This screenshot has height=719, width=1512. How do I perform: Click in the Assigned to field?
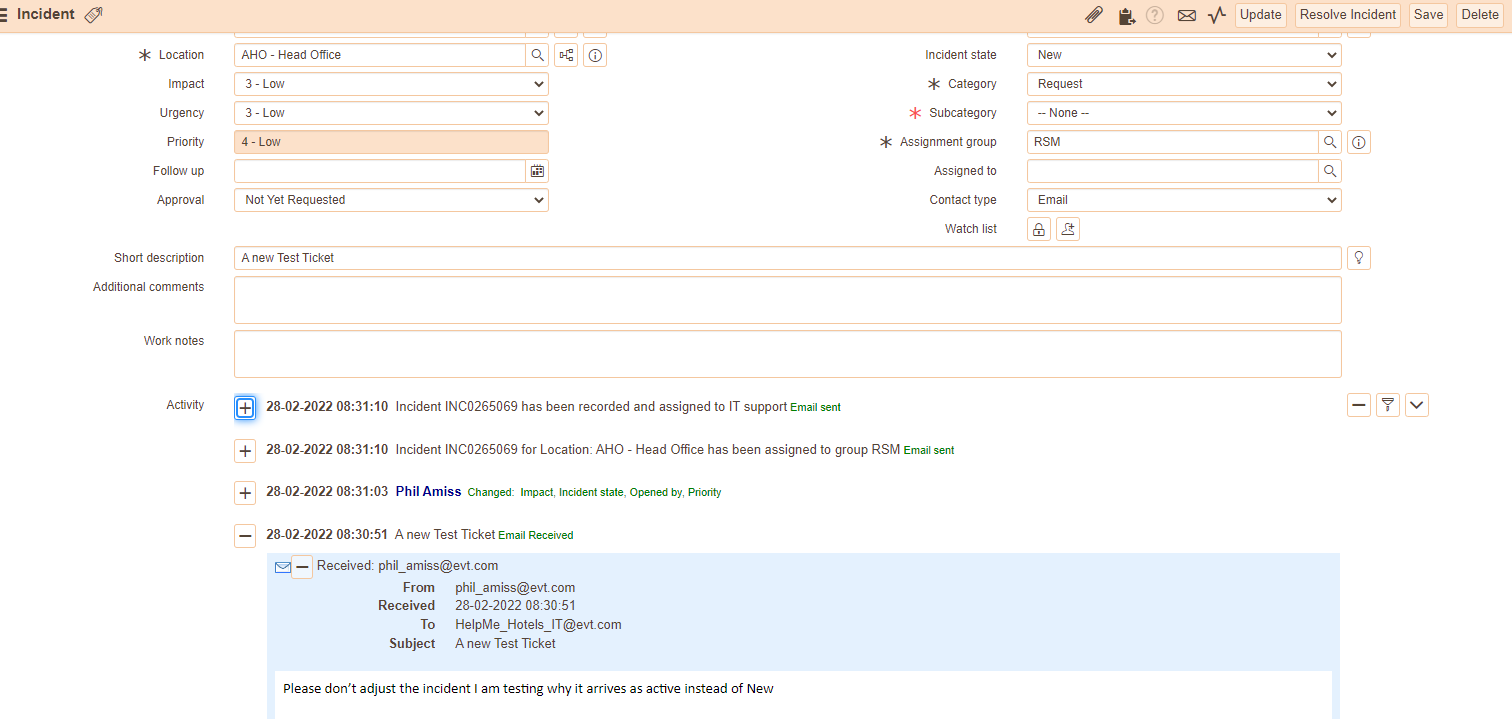tap(1173, 171)
